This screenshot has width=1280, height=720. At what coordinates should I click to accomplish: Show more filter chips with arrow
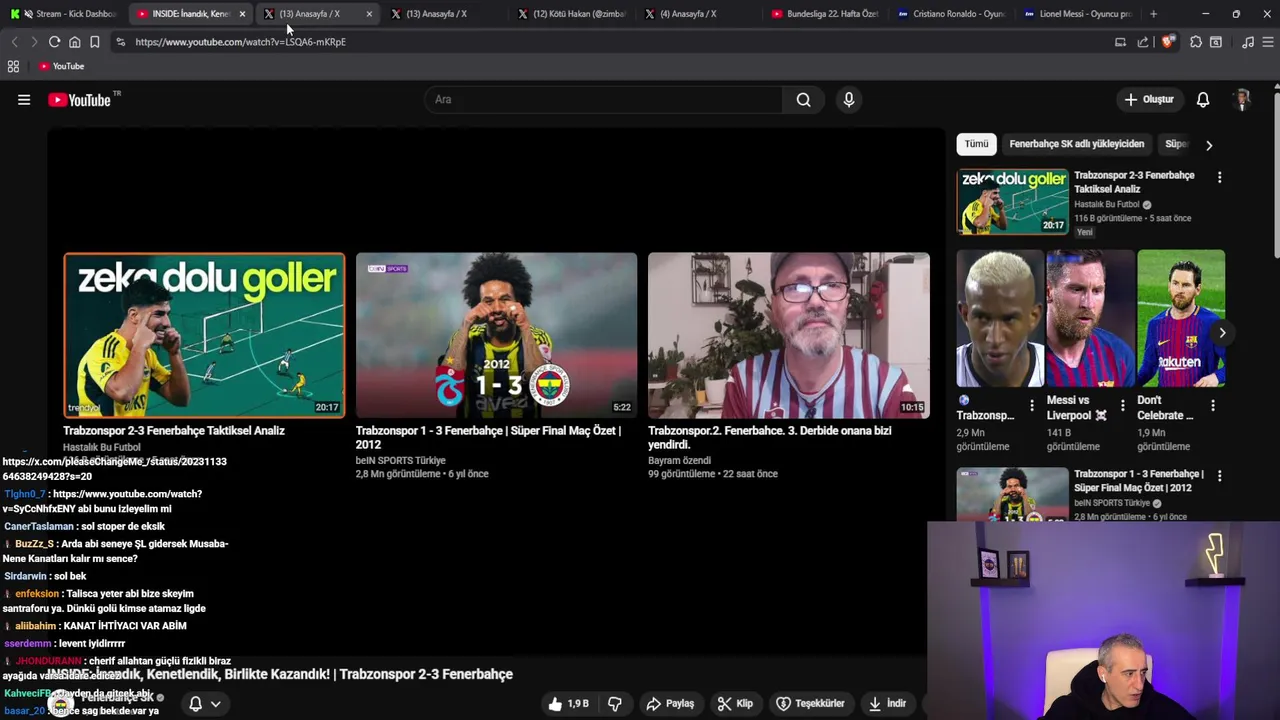coord(1209,145)
